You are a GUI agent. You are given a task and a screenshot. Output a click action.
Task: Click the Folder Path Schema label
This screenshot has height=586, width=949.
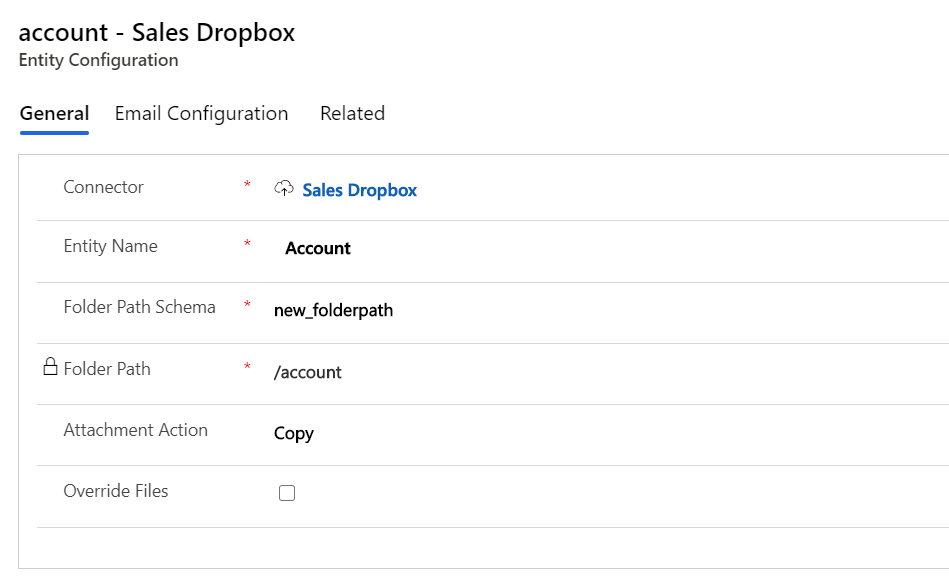[x=140, y=307]
